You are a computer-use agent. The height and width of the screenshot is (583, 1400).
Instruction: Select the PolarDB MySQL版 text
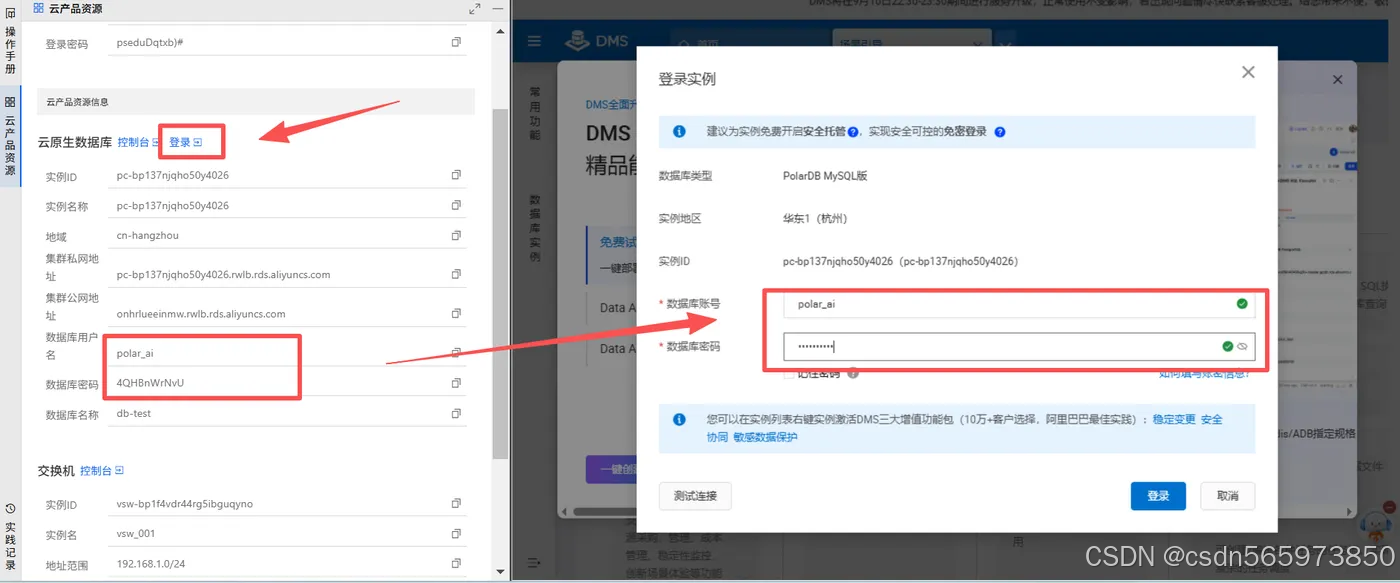click(x=825, y=175)
